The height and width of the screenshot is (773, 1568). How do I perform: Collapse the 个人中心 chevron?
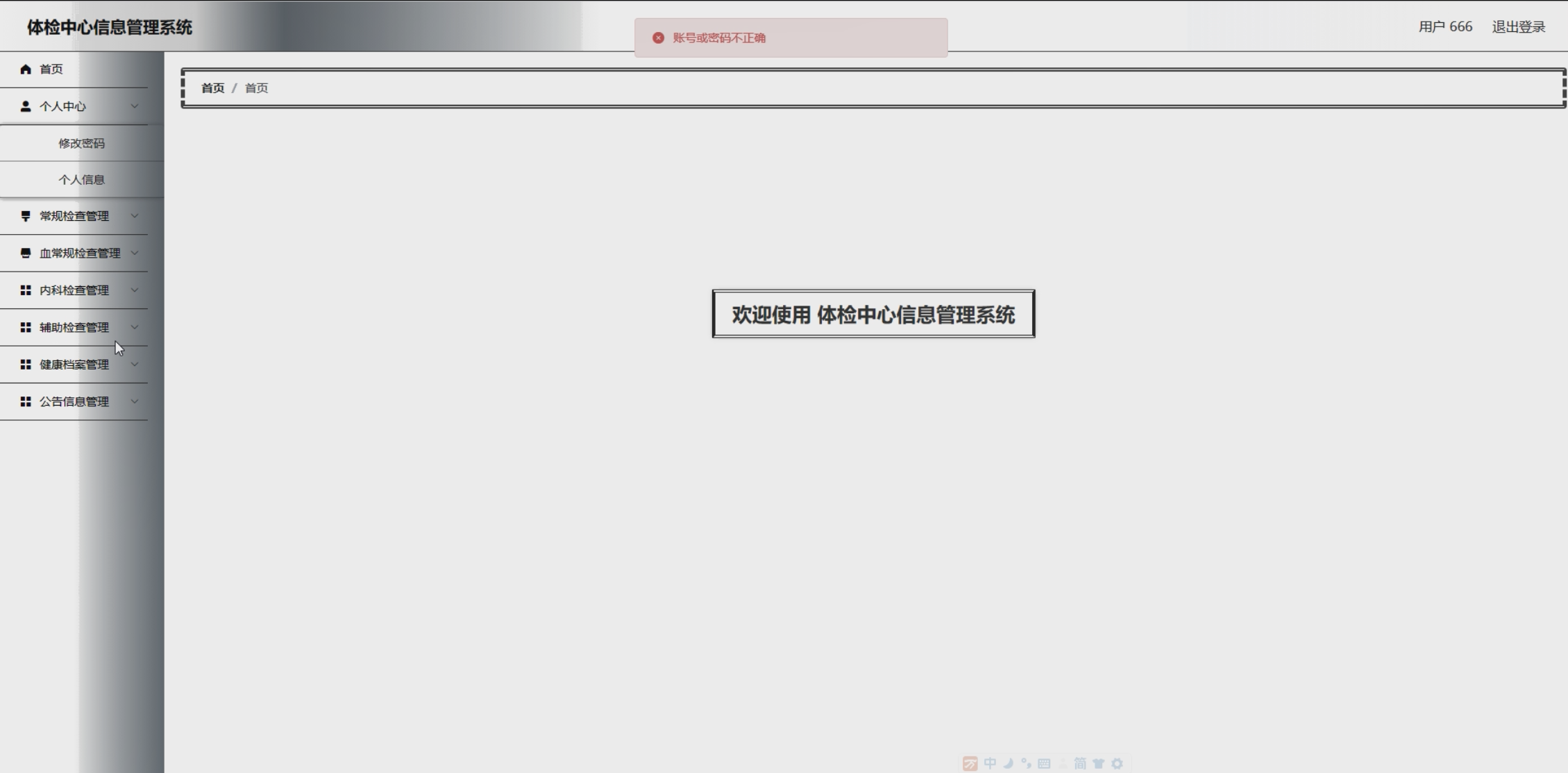point(135,106)
